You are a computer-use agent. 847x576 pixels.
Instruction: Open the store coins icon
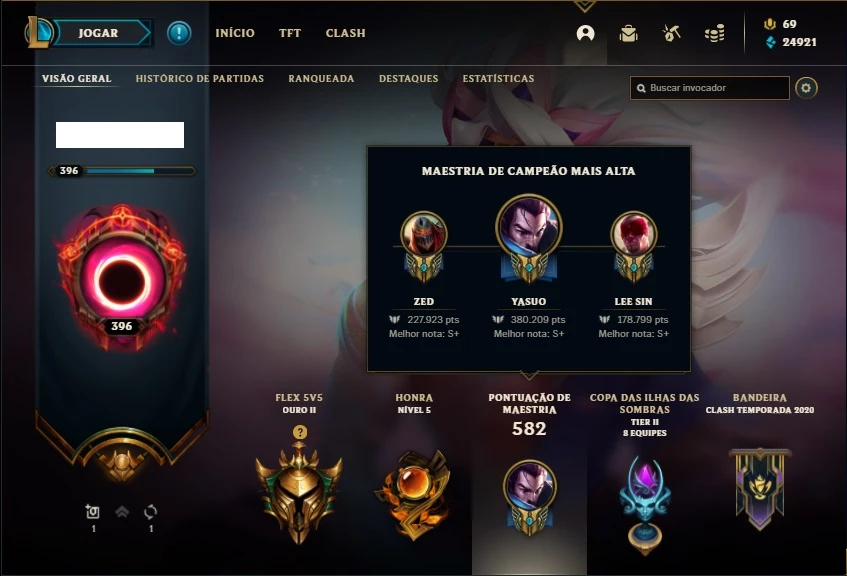coord(714,34)
